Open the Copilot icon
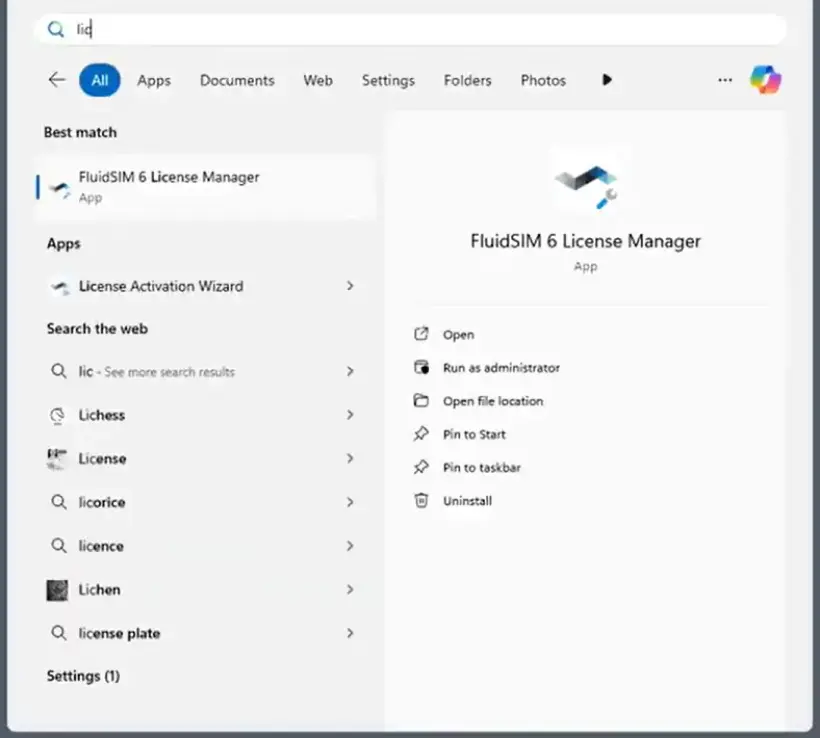 click(766, 80)
